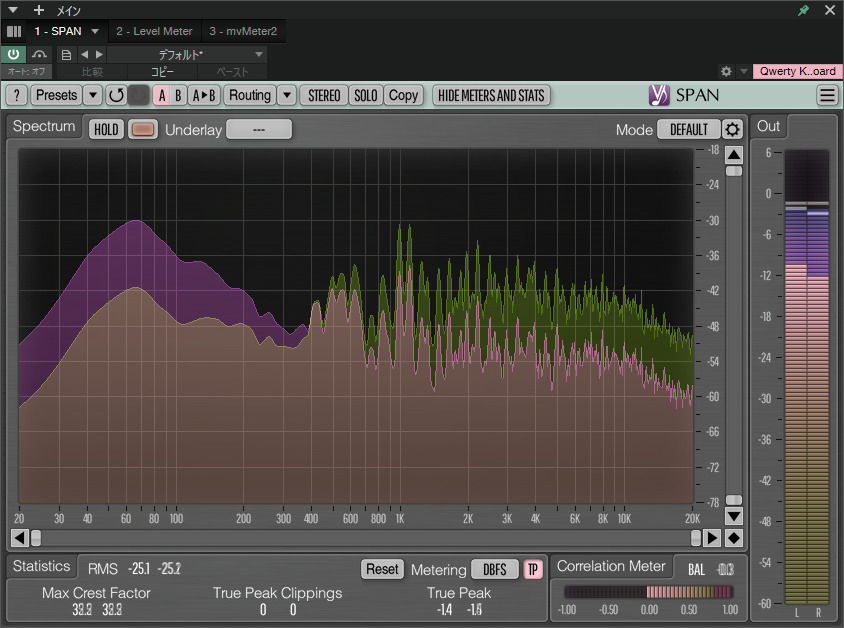Switch to 3 - mvMeter2 tab
The height and width of the screenshot is (628, 844).
tap(243, 31)
